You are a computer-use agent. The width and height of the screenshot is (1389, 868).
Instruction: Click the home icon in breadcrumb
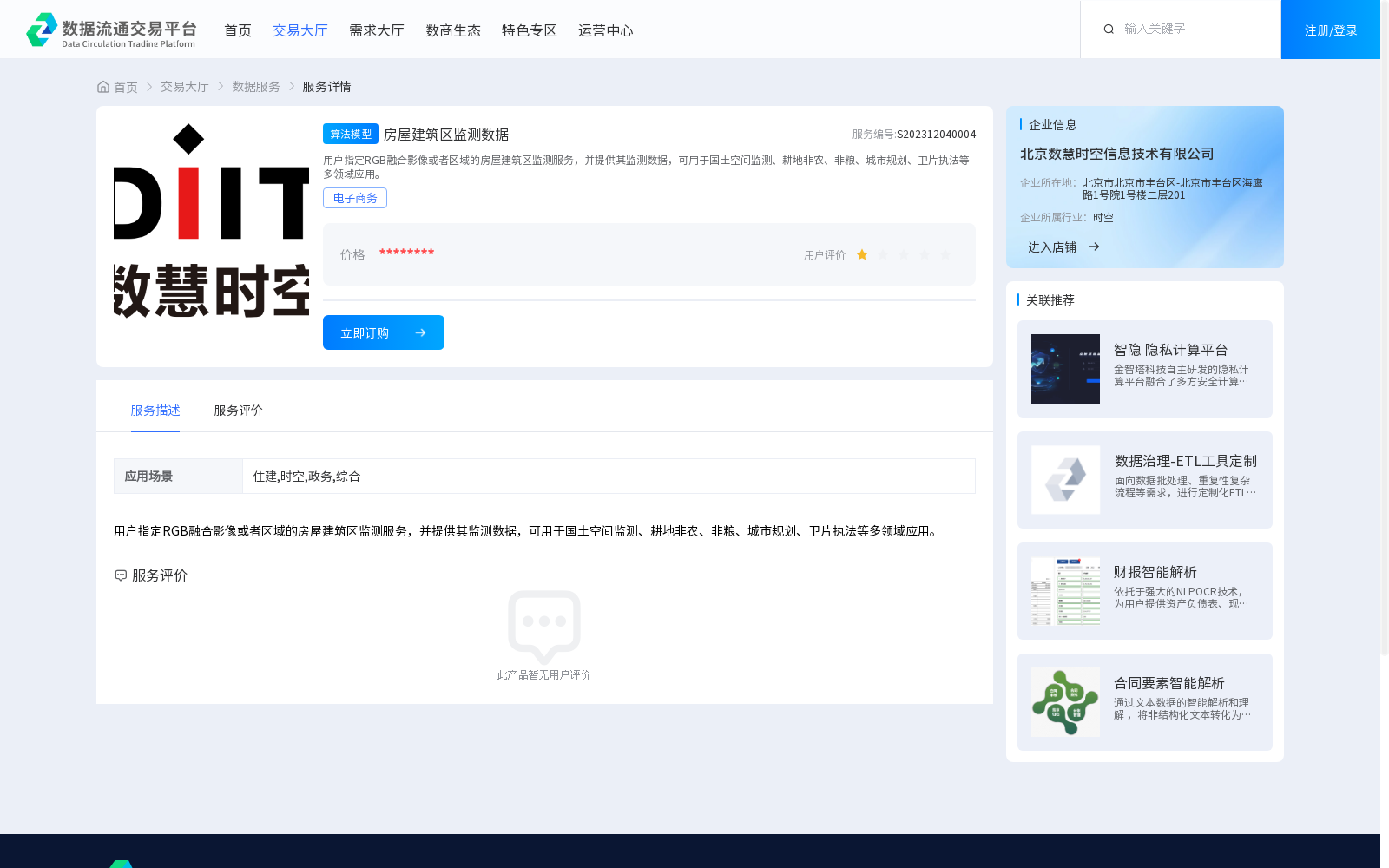(103, 87)
